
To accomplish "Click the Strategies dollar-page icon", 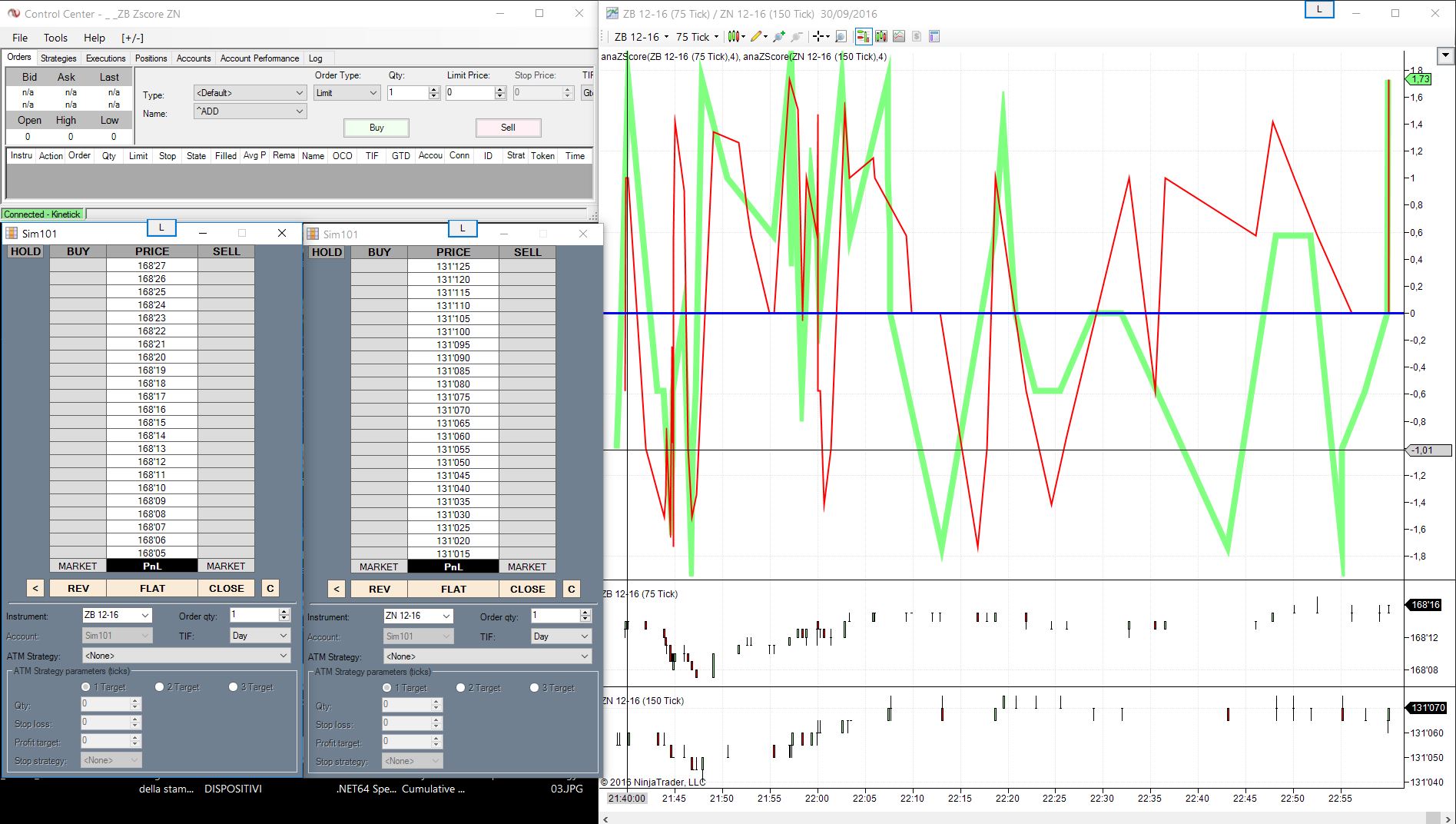I will click(x=917, y=36).
